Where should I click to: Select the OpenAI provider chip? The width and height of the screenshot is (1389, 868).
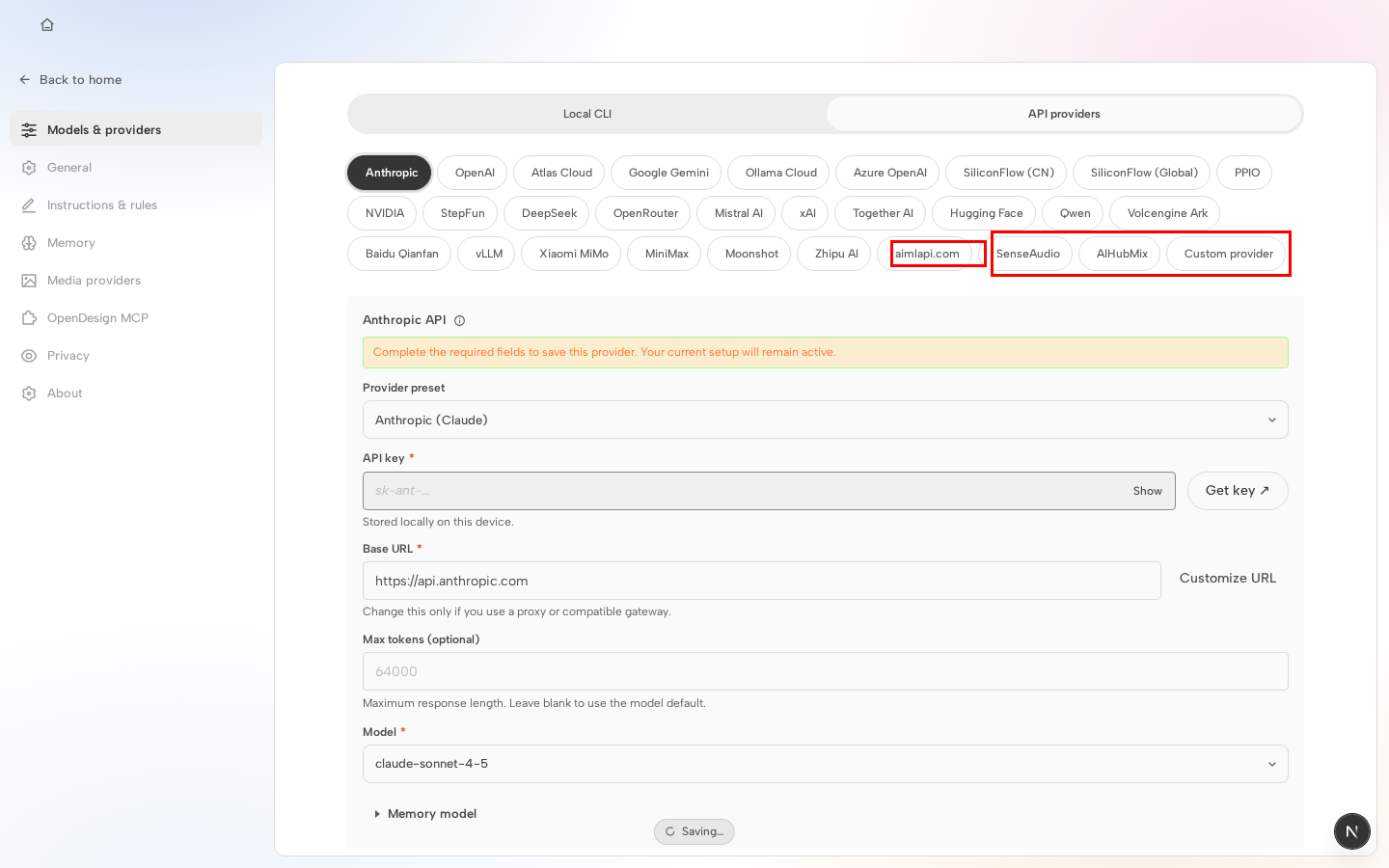click(x=474, y=173)
